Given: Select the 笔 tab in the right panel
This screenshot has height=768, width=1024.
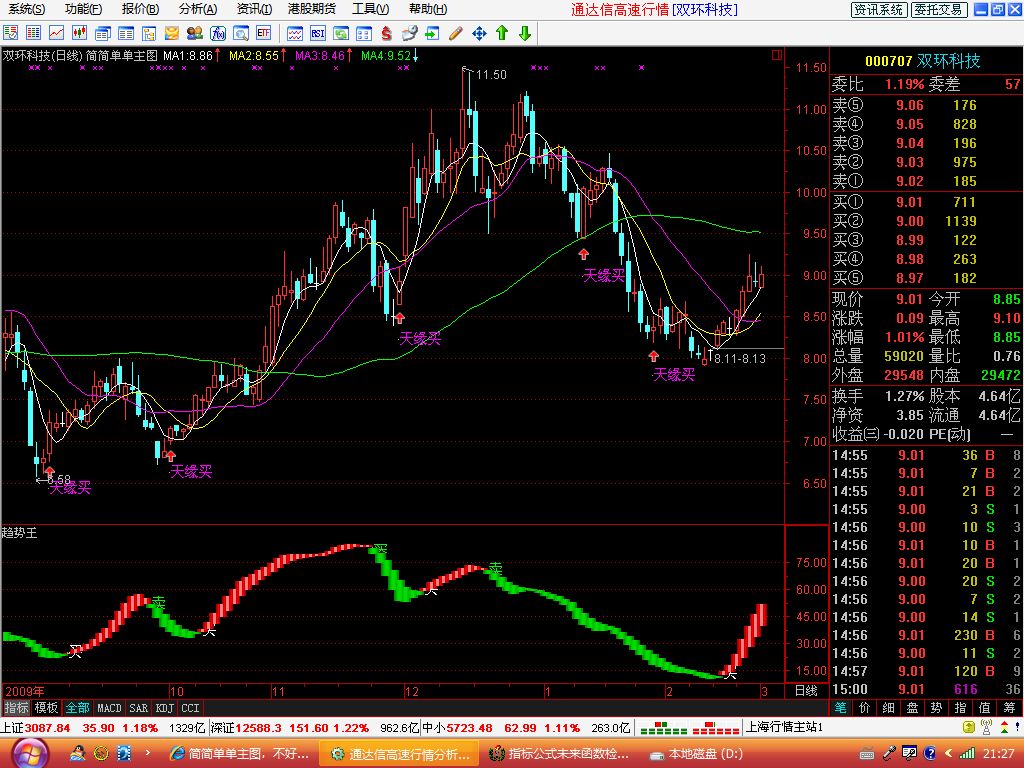Looking at the screenshot, I should (x=840, y=708).
